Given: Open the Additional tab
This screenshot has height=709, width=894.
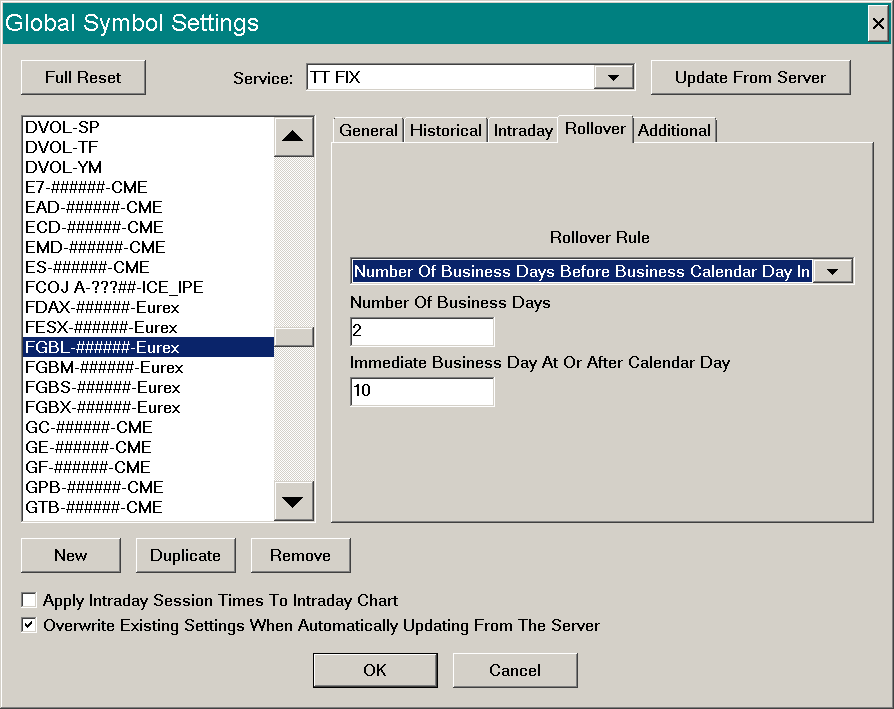Looking at the screenshot, I should coord(674,131).
